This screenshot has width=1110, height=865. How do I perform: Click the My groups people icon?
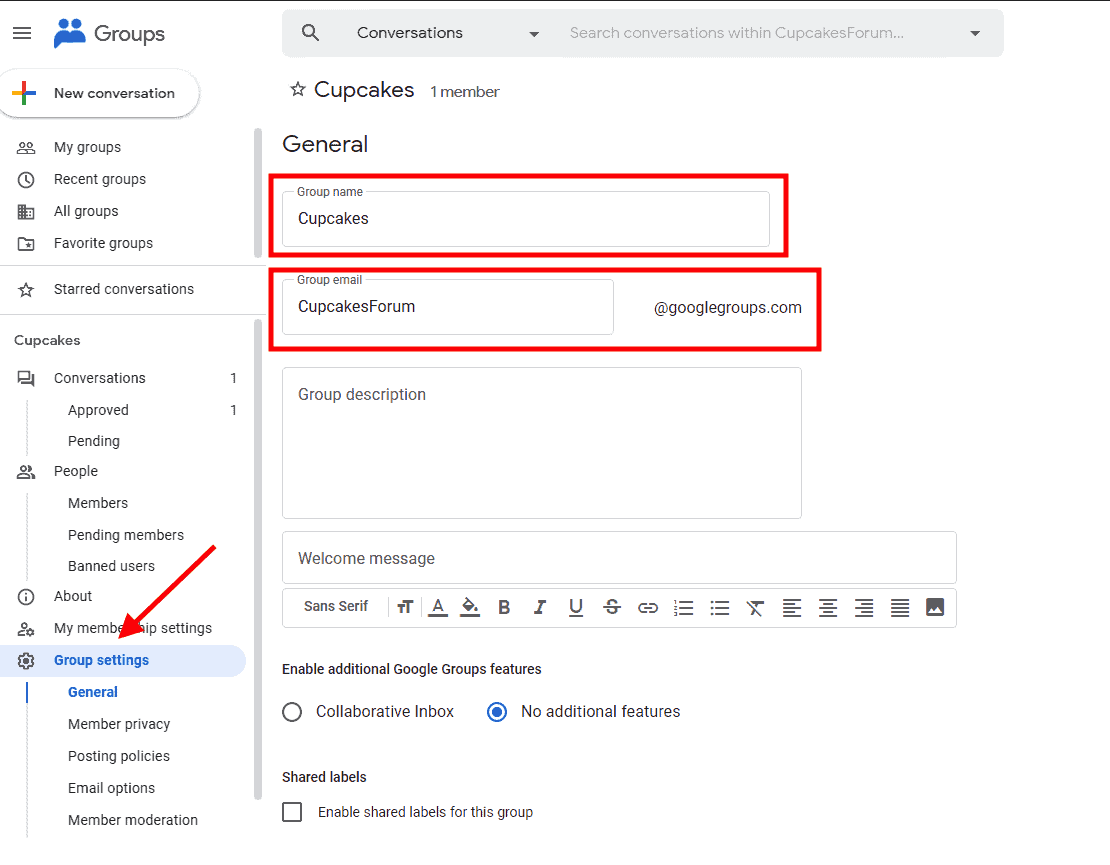26,147
